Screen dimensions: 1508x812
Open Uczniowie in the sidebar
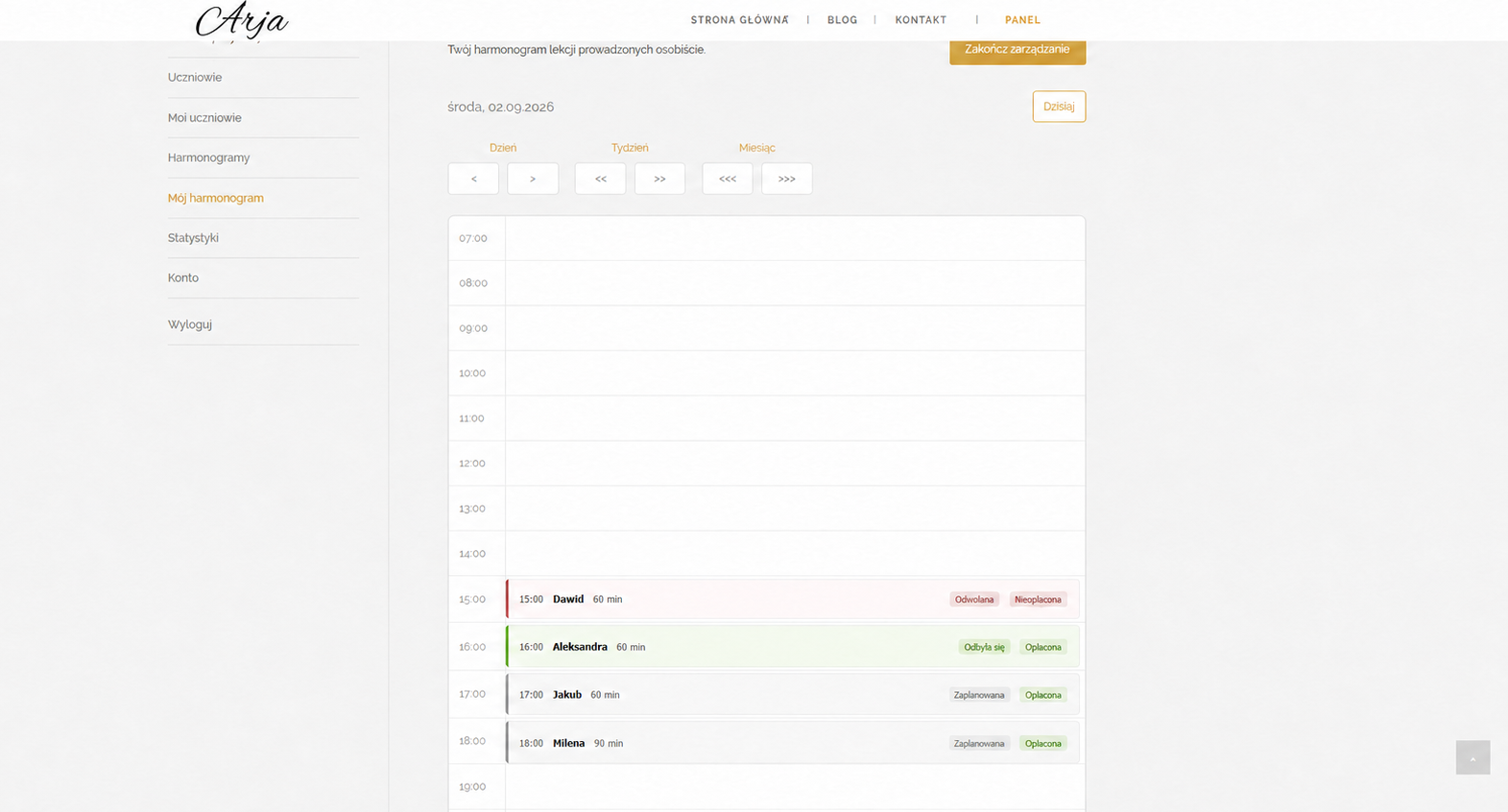(195, 78)
